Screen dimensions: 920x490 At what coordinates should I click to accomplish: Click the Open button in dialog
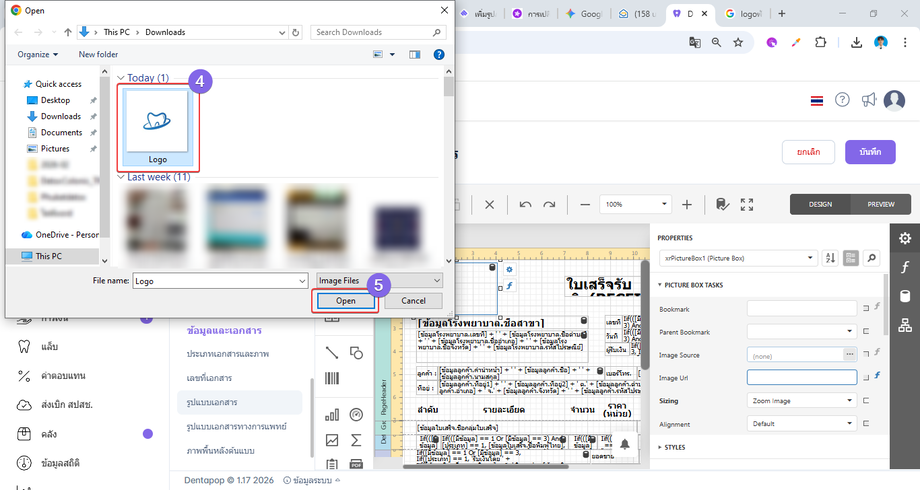click(346, 300)
